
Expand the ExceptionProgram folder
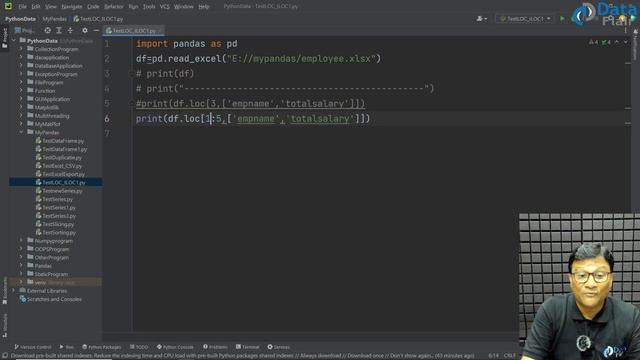pos(21,74)
